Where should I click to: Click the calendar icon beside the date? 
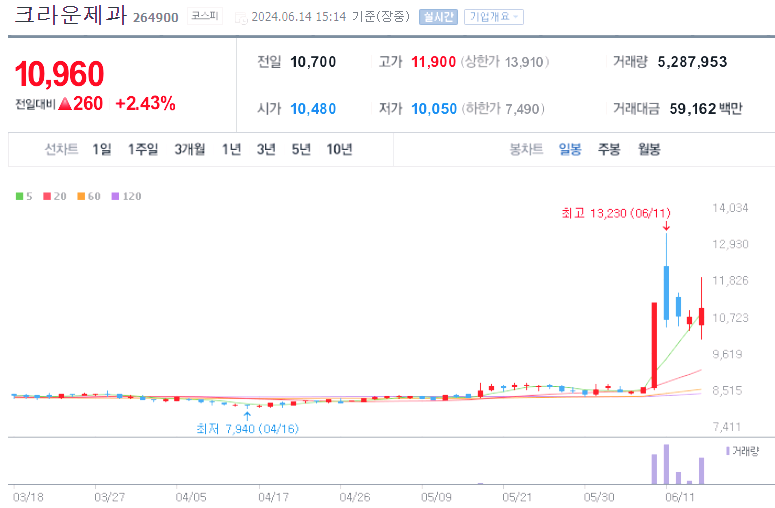coord(241,18)
